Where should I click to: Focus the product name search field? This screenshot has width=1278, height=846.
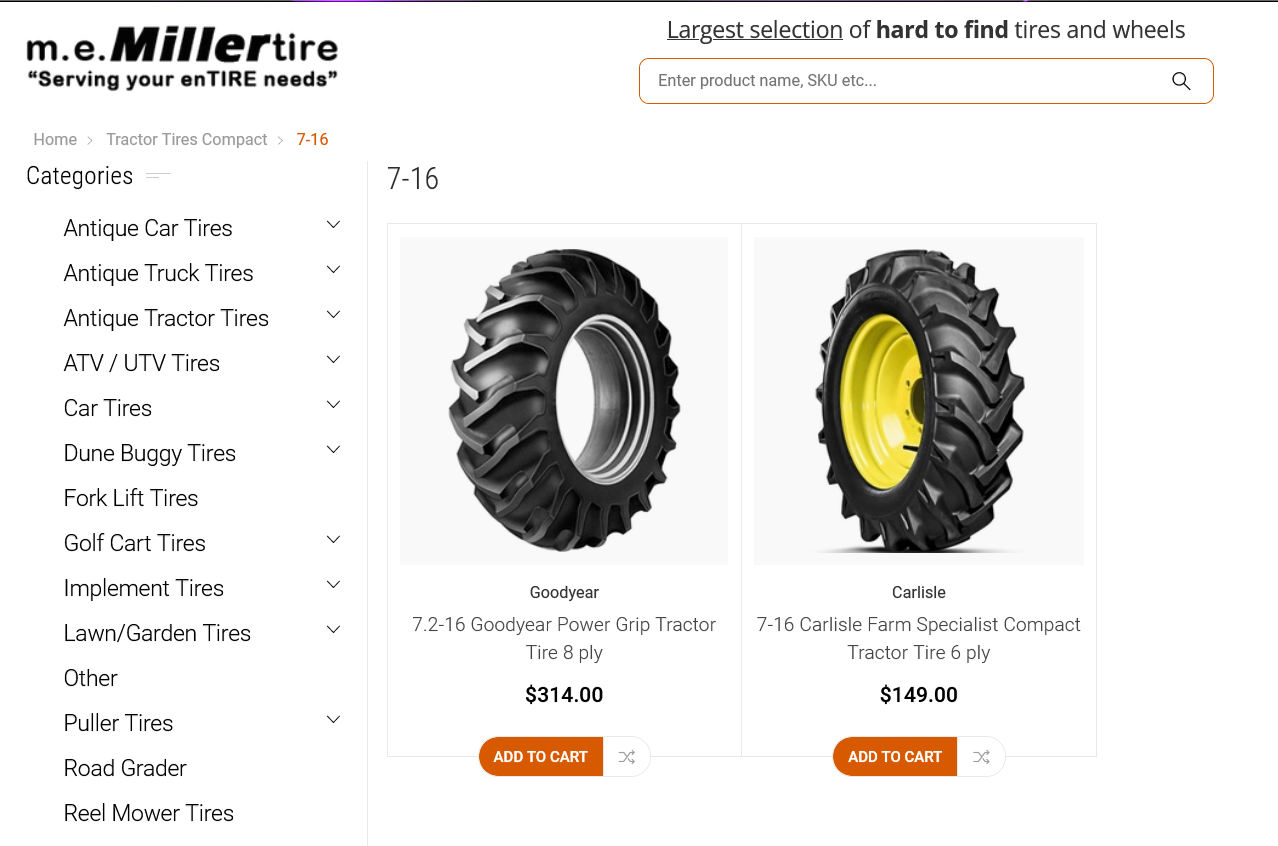[900, 81]
